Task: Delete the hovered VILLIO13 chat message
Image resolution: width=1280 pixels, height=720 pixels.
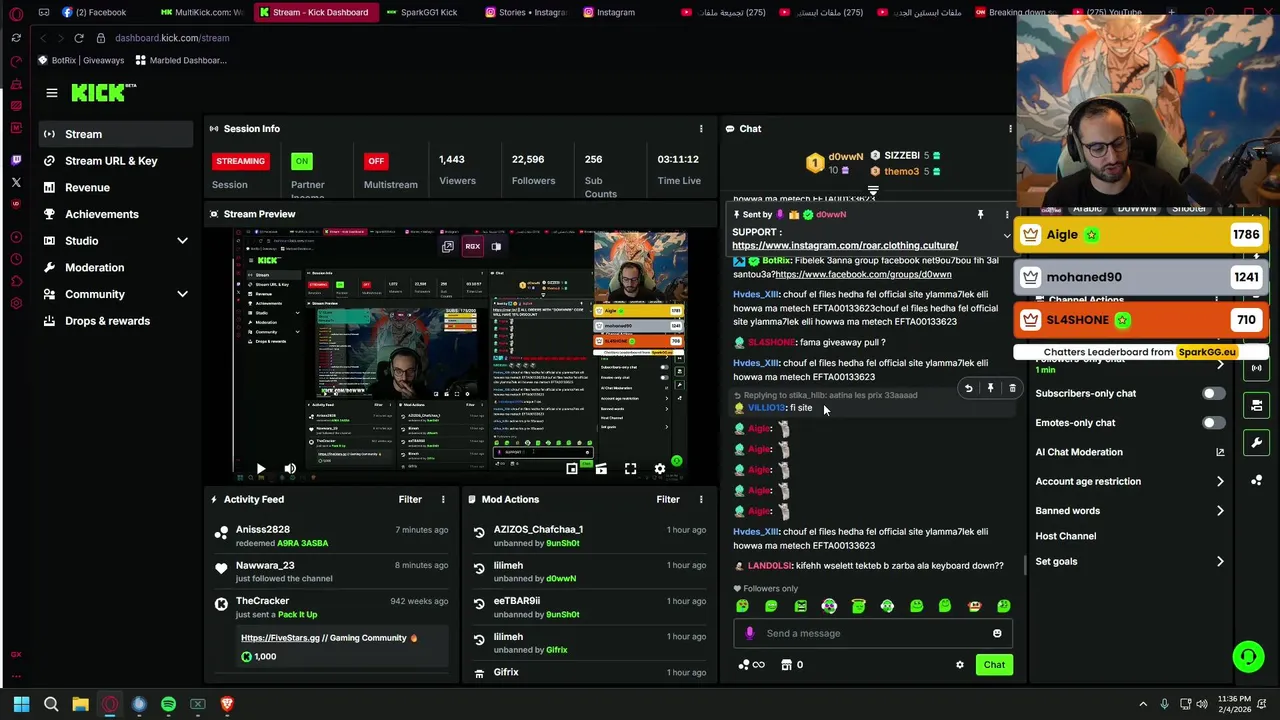Action: pyautogui.click(x=1012, y=388)
